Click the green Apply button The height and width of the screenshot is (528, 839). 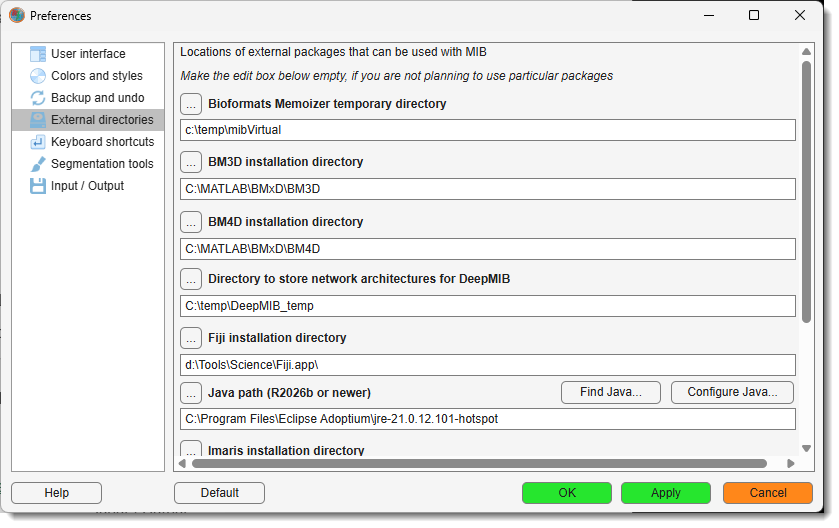[666, 493]
